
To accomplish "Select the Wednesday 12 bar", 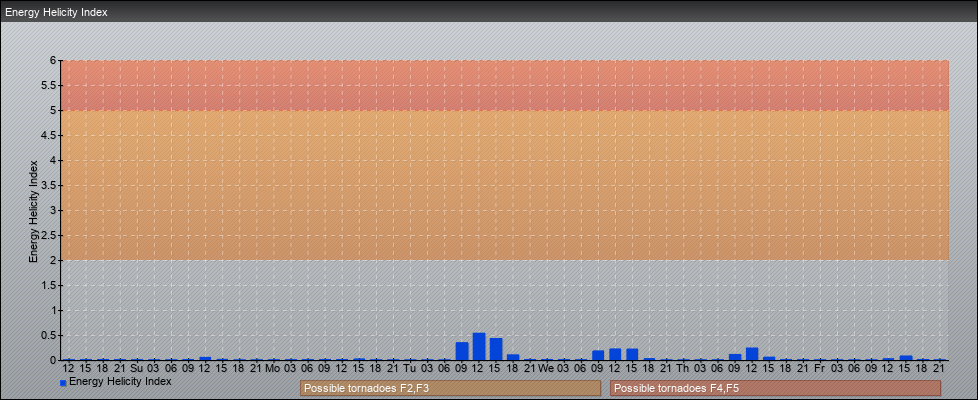I will click(616, 354).
